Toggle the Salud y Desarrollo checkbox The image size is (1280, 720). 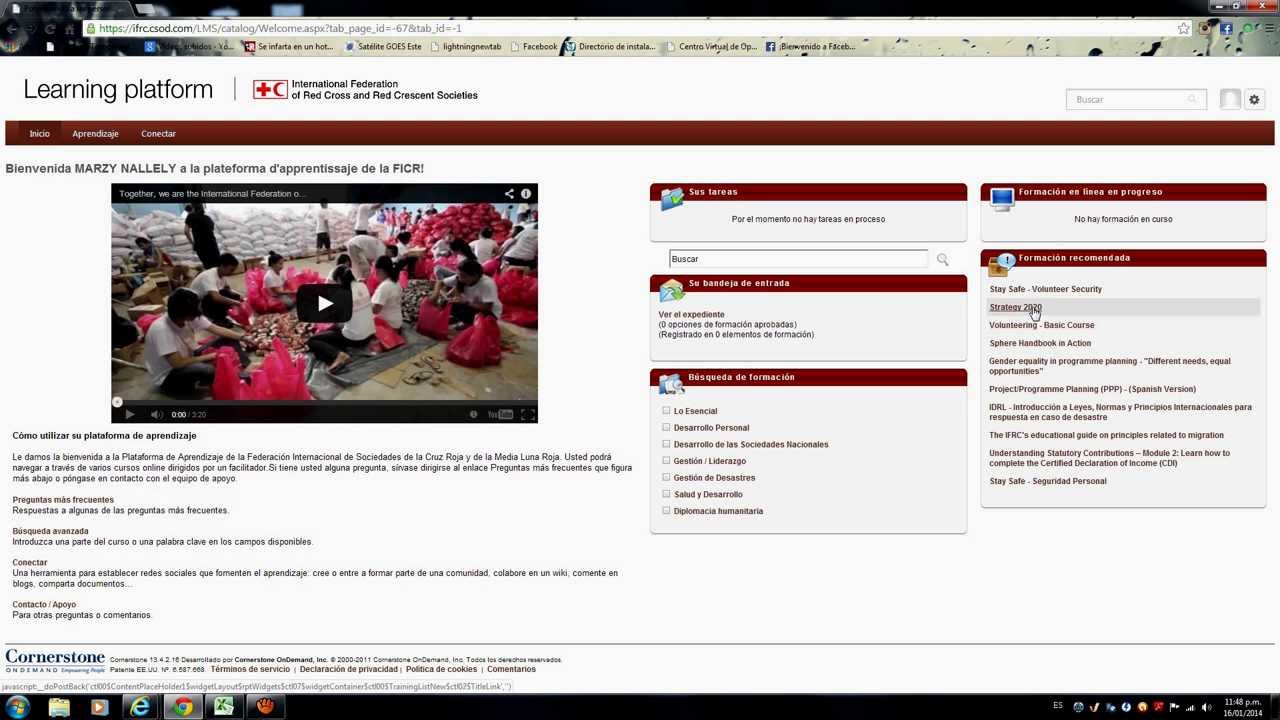(x=666, y=494)
